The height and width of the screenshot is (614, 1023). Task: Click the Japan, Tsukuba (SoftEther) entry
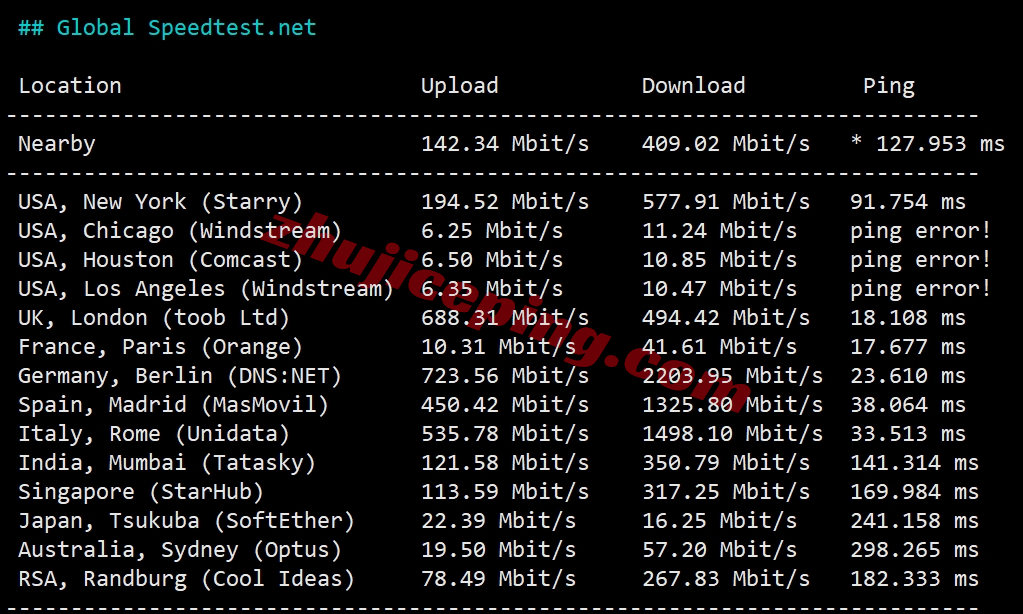point(186,521)
